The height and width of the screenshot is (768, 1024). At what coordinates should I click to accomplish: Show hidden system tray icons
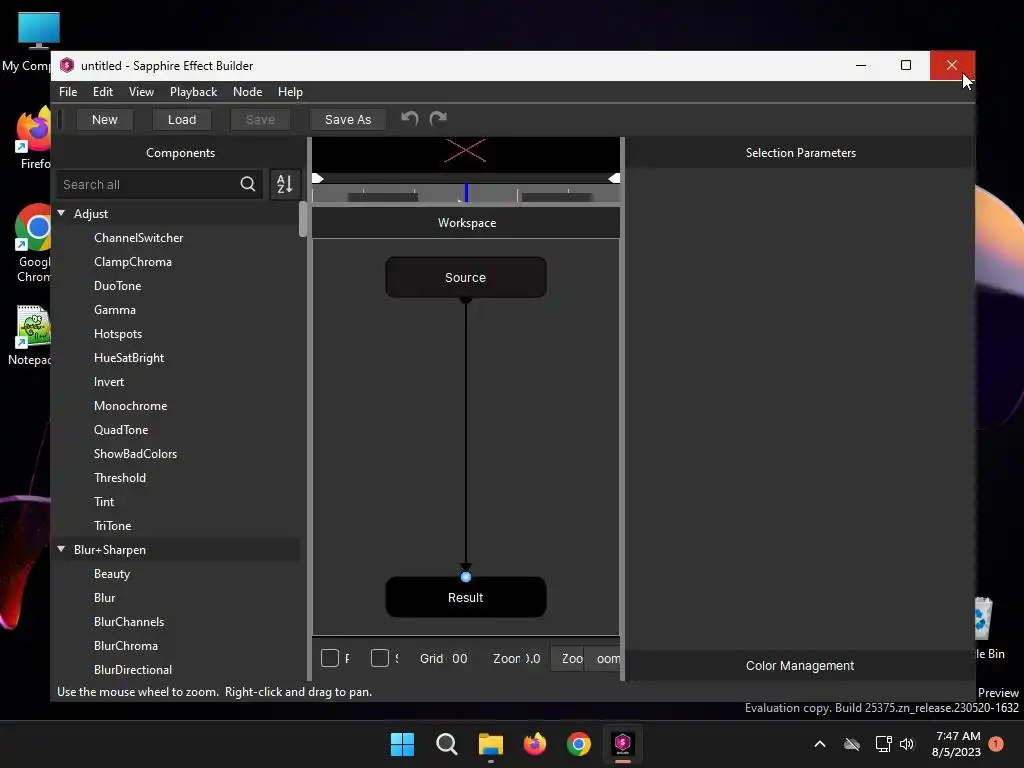pos(820,744)
